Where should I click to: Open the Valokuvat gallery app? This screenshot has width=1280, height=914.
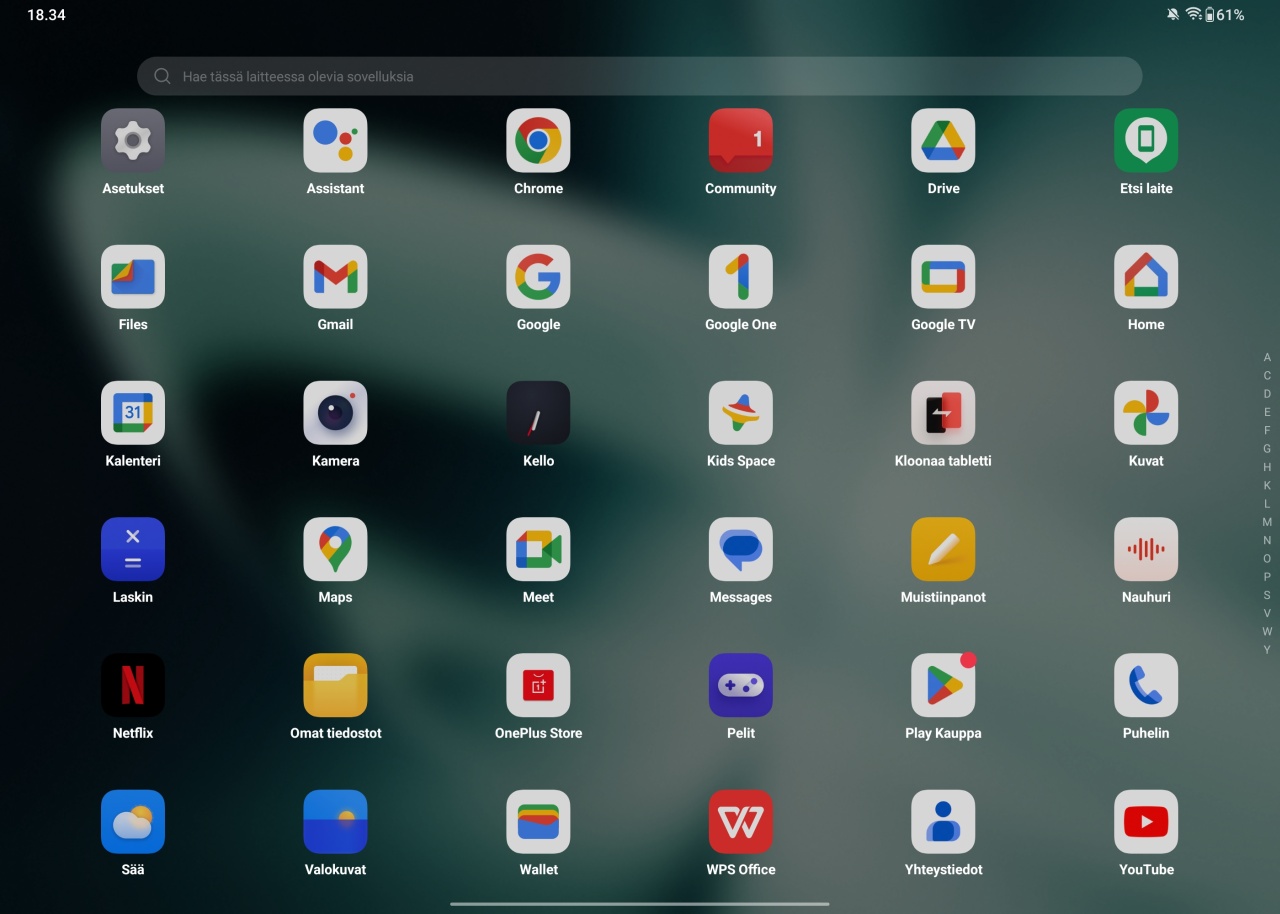pyautogui.click(x=335, y=822)
